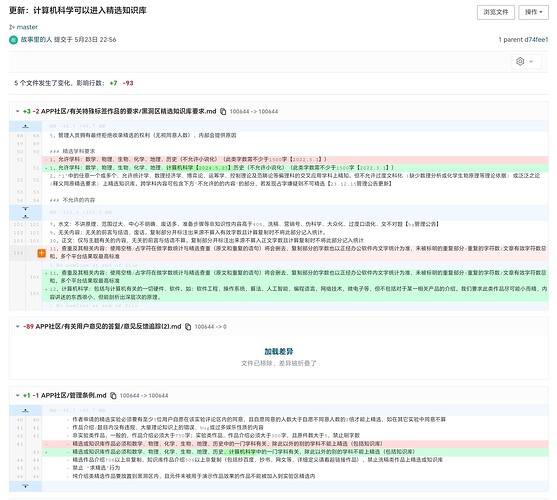
Task: Expand hidden lines below line 54
Action: pyautogui.click(x=25, y=209)
